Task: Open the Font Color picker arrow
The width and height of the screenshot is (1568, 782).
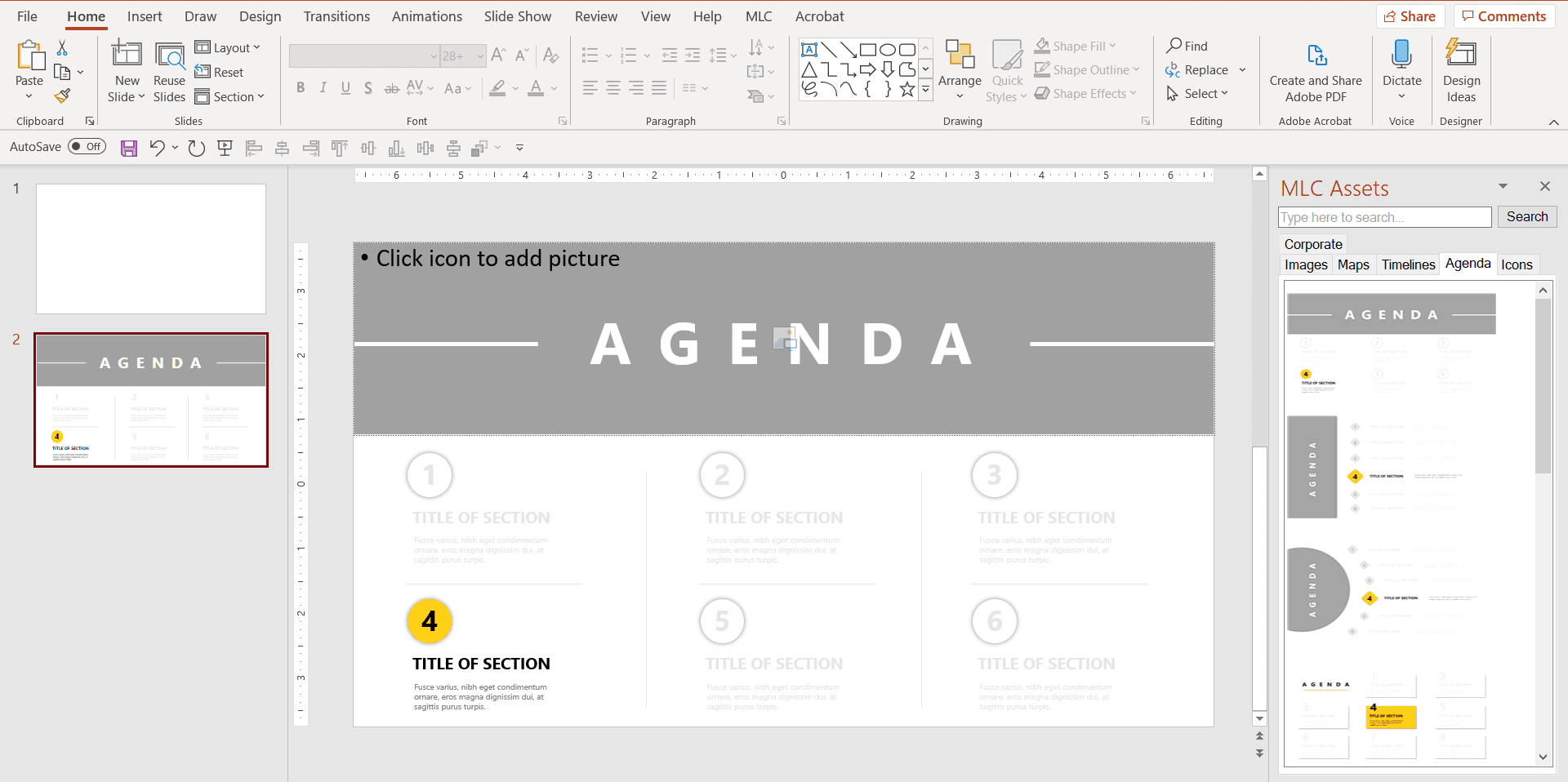Action: [x=555, y=88]
